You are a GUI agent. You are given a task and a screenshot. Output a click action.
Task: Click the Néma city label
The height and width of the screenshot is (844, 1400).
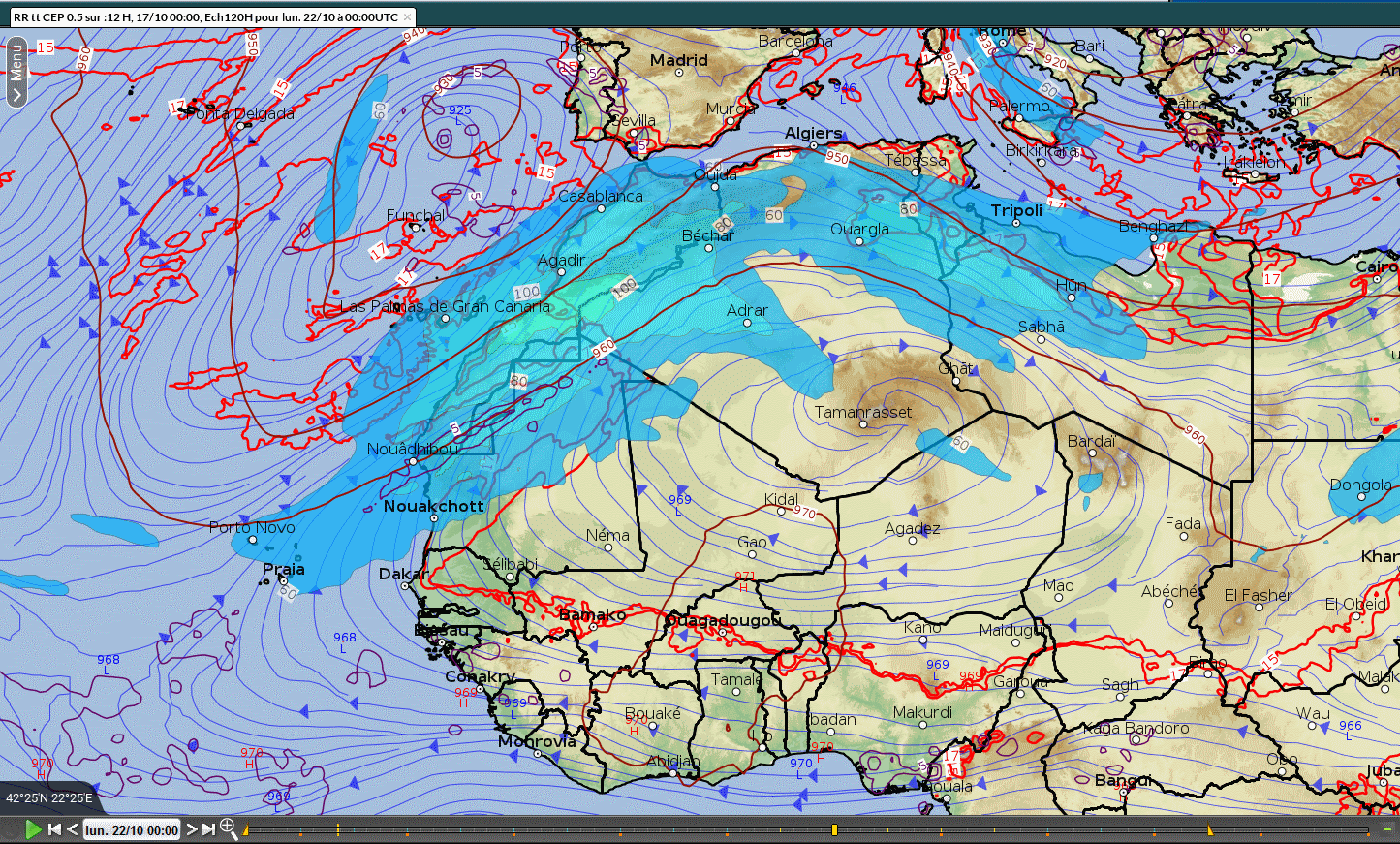pos(607,535)
